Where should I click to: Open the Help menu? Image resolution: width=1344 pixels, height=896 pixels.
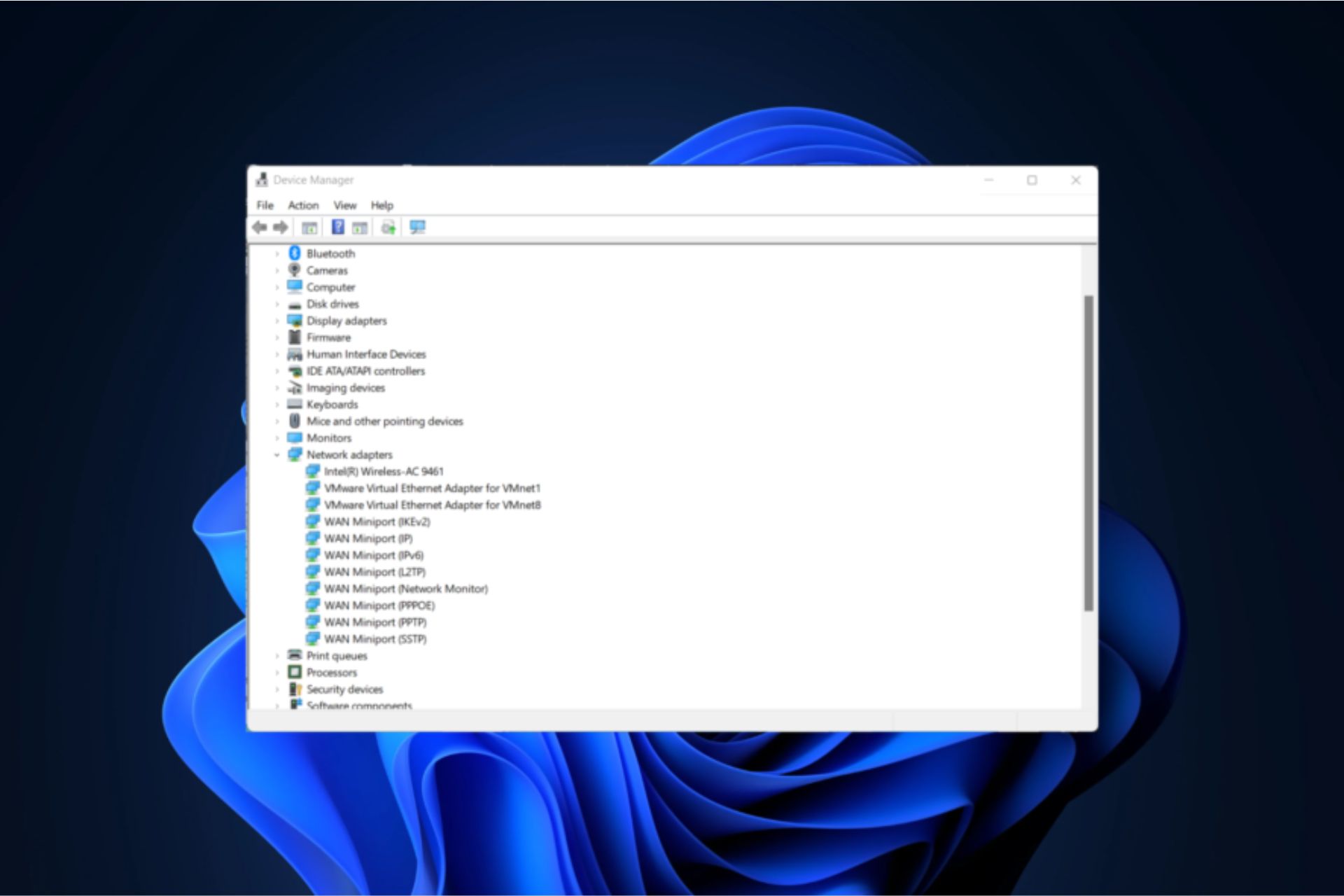pos(382,205)
